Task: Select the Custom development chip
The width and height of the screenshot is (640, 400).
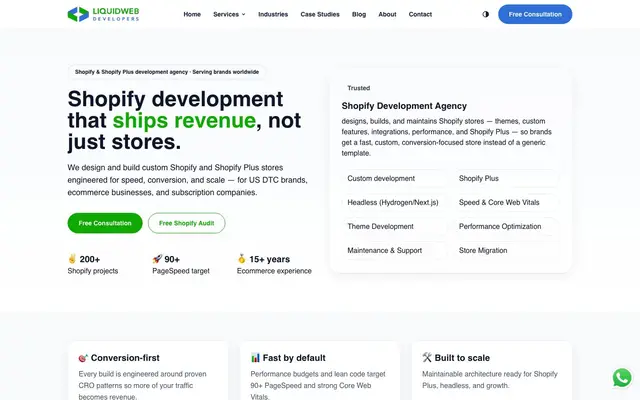Action: click(394, 178)
